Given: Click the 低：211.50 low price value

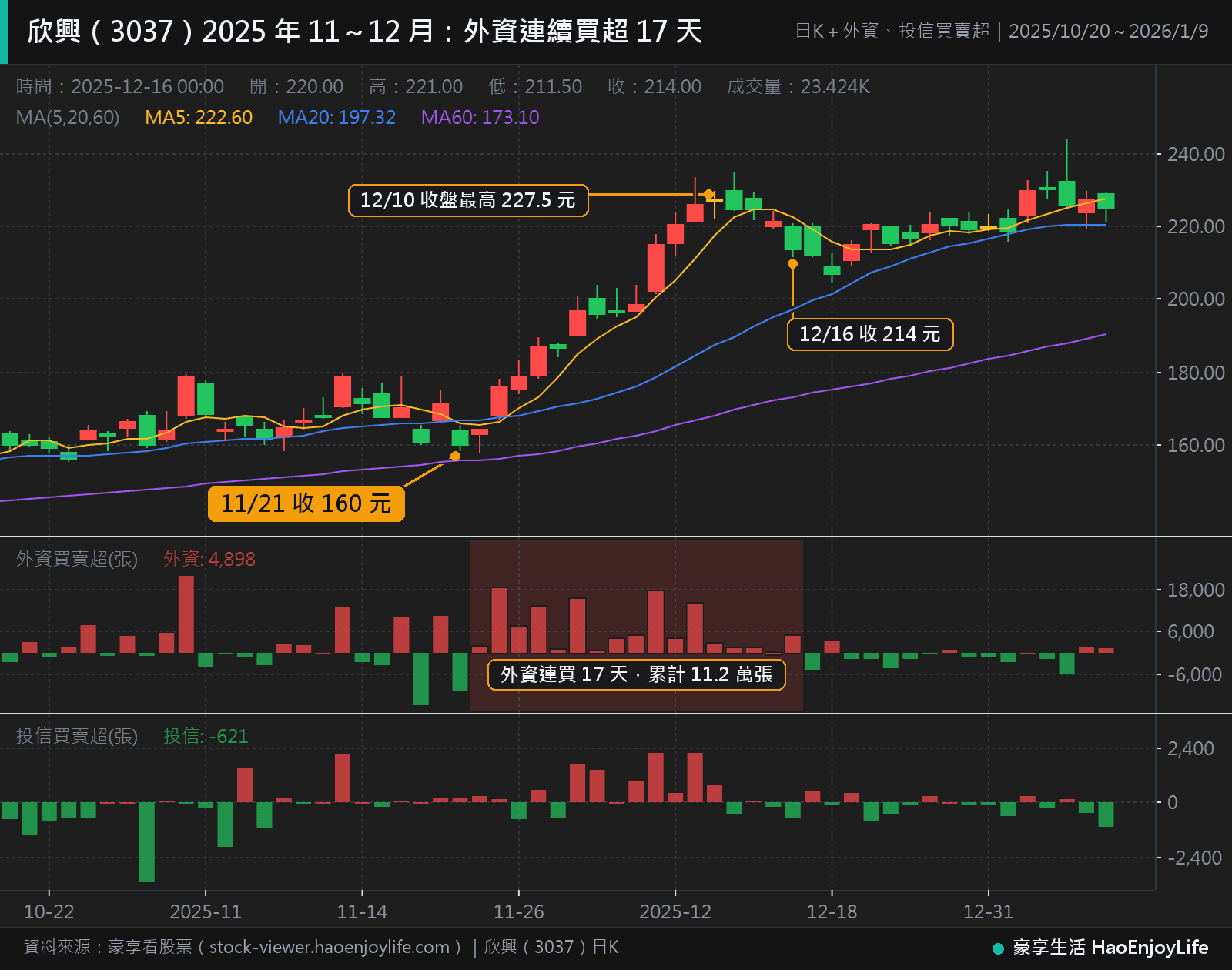Looking at the screenshot, I should [535, 86].
